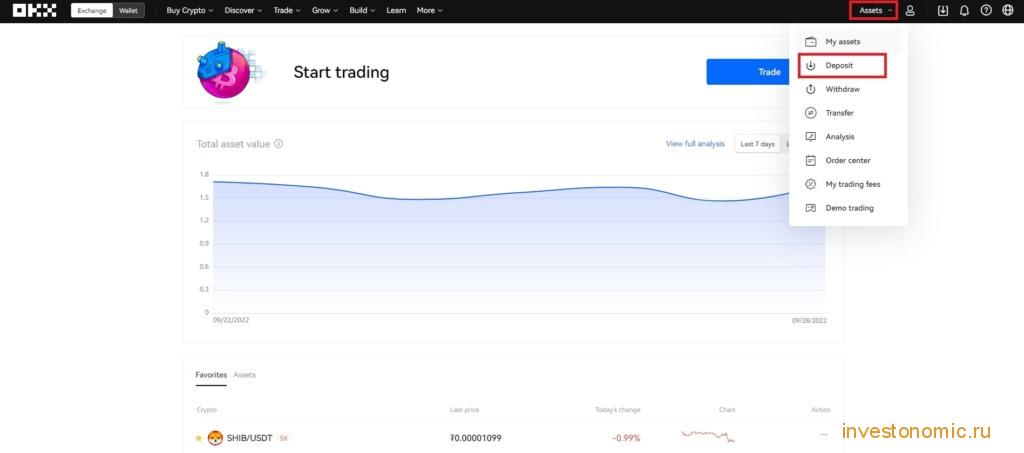
Task: Select the Last 7 days range
Action: (x=758, y=144)
